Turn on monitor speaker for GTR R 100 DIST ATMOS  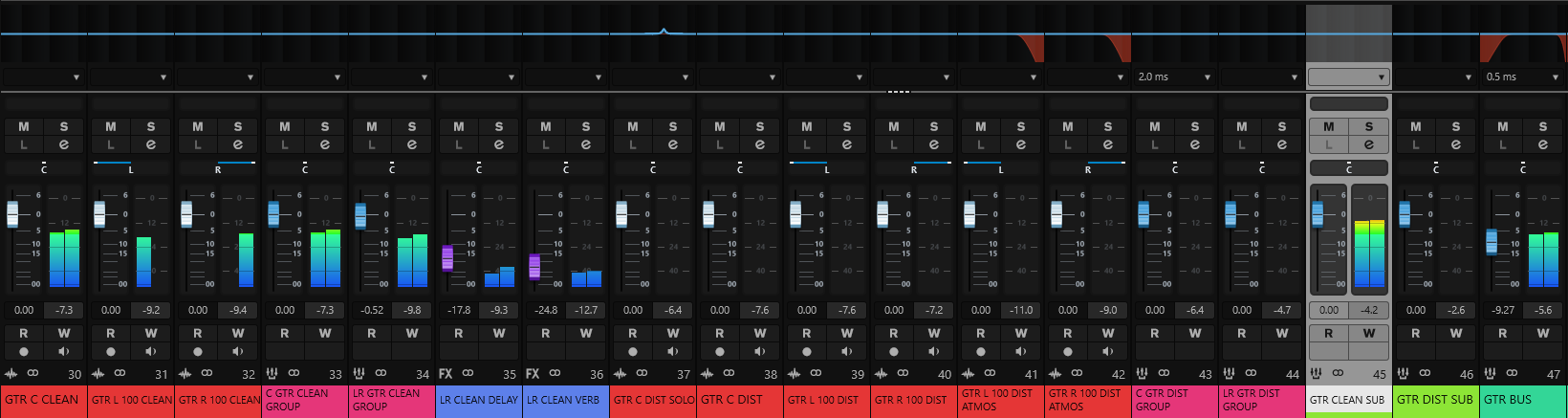(1108, 351)
